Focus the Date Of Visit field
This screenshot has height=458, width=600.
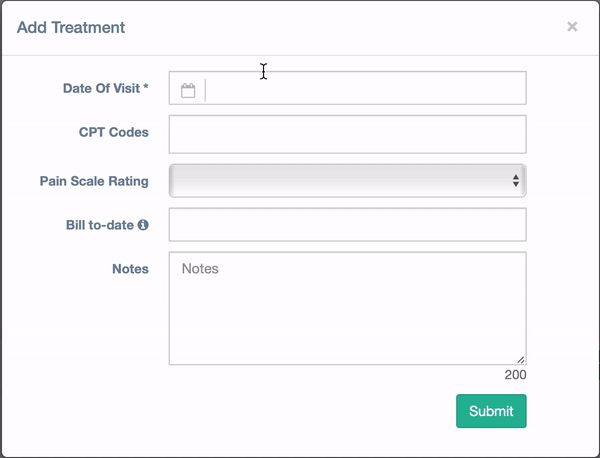(x=366, y=88)
